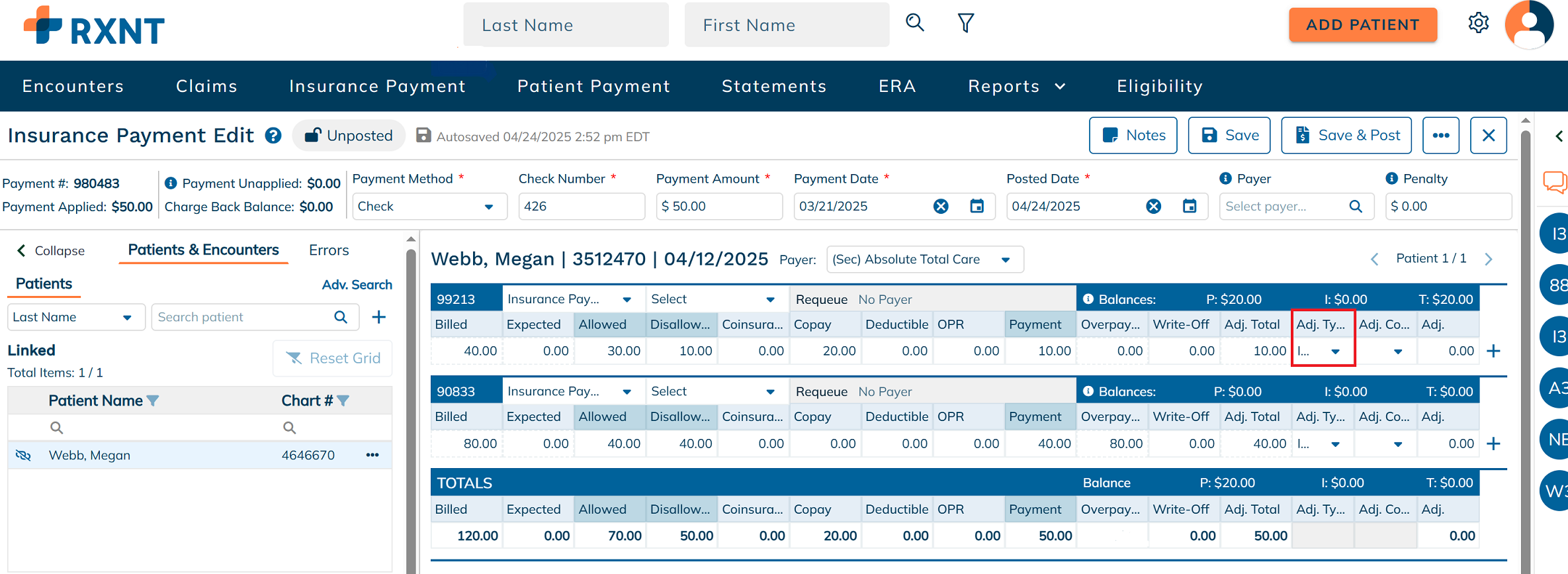Open the settings gear icon

click(x=1478, y=23)
